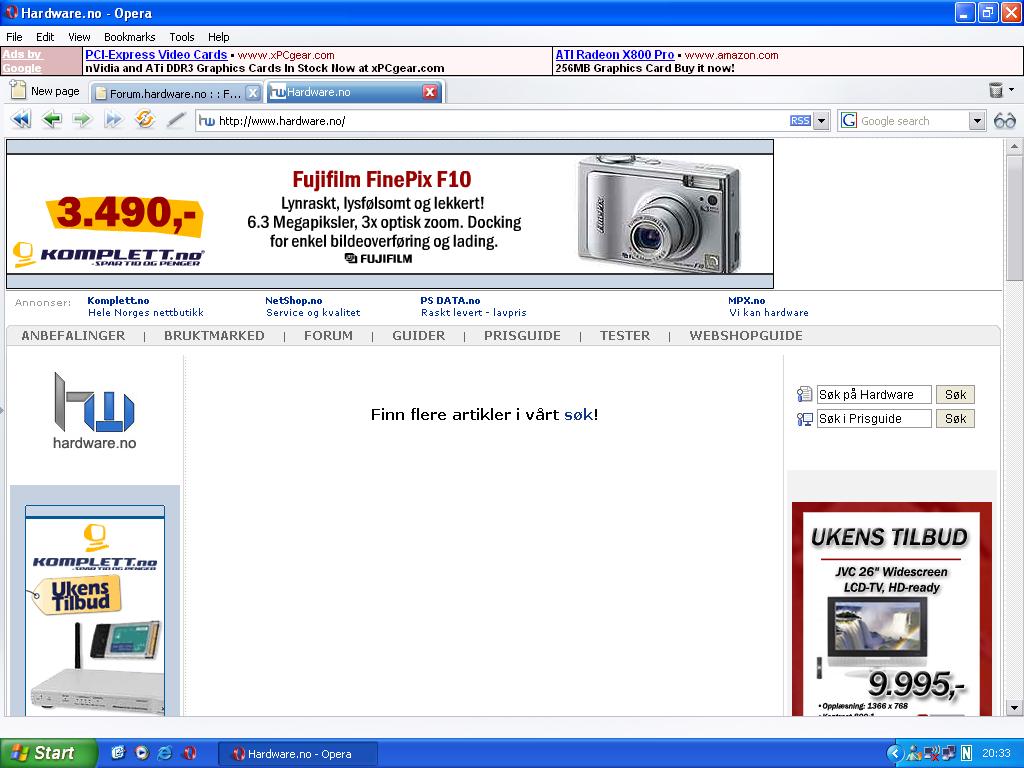Click the Fast Forward navigation icon

pos(113,120)
